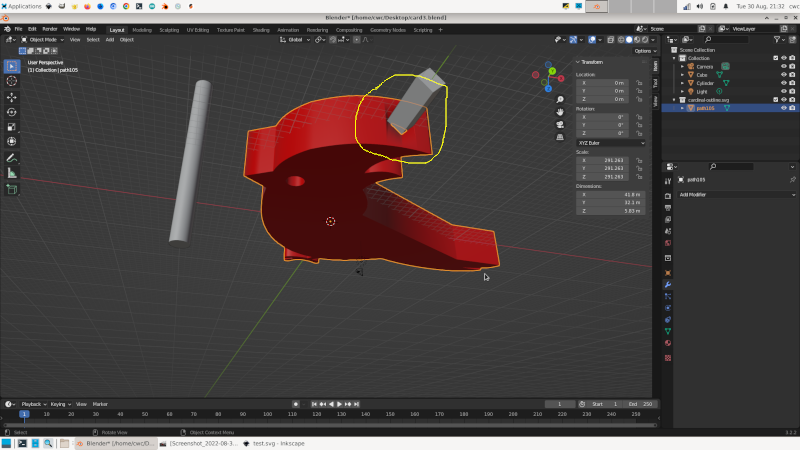Click the viewport zoom magnifier icon
Image resolution: width=800 pixels, height=450 pixels.
click(560, 99)
